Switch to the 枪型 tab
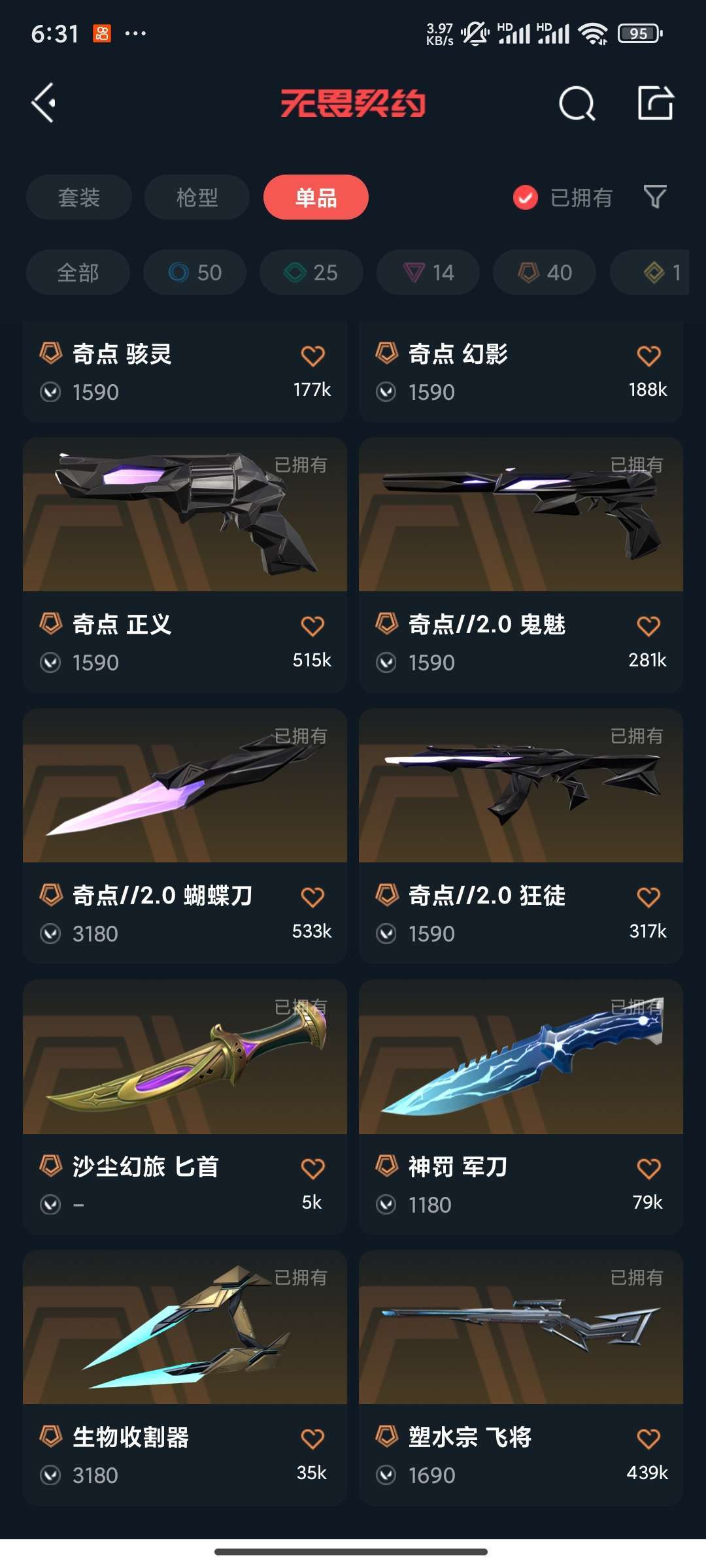This screenshot has width=706, height=1568. tap(197, 197)
